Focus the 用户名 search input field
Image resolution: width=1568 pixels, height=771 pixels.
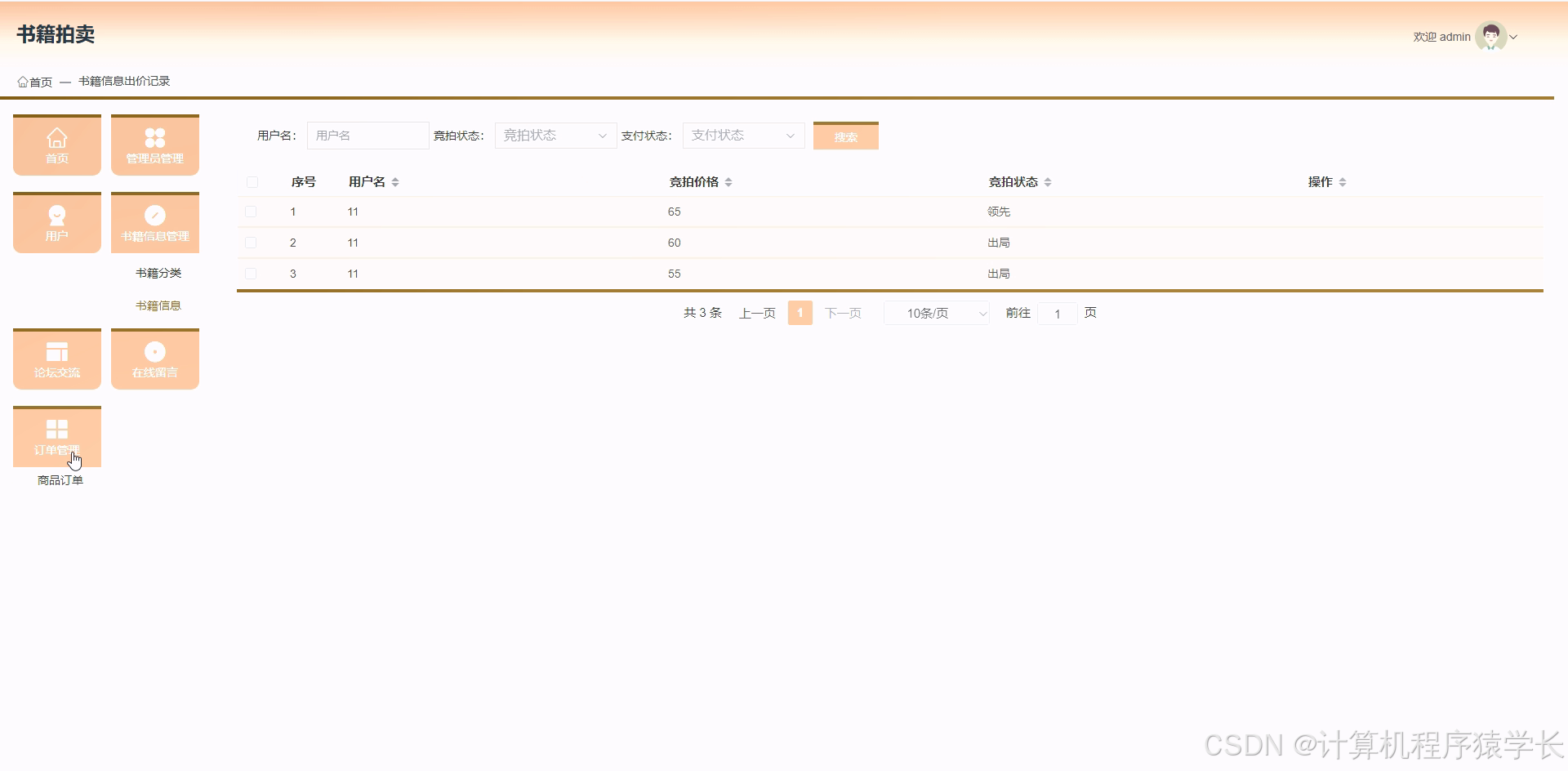tap(367, 136)
